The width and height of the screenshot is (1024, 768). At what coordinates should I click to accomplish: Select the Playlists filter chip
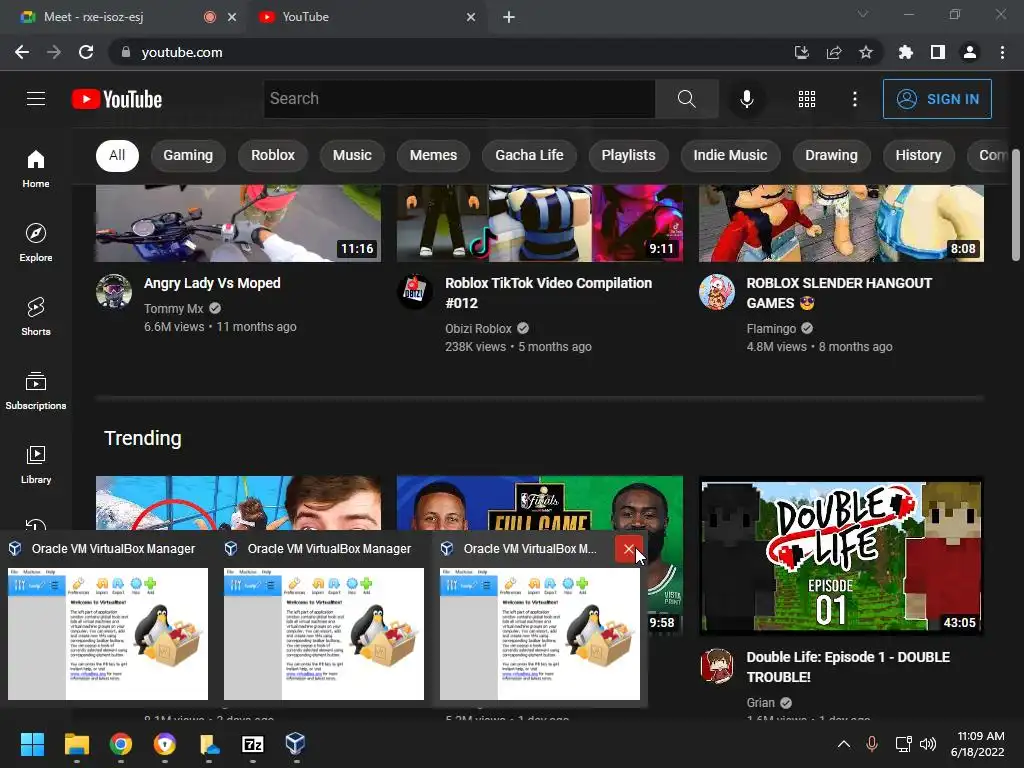tap(628, 155)
